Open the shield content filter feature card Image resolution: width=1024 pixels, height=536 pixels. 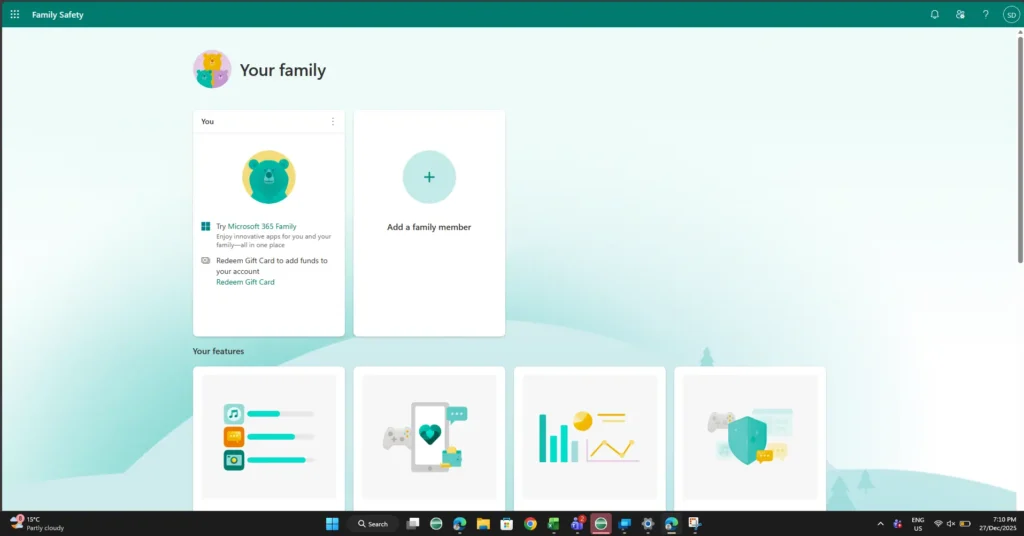click(x=750, y=437)
